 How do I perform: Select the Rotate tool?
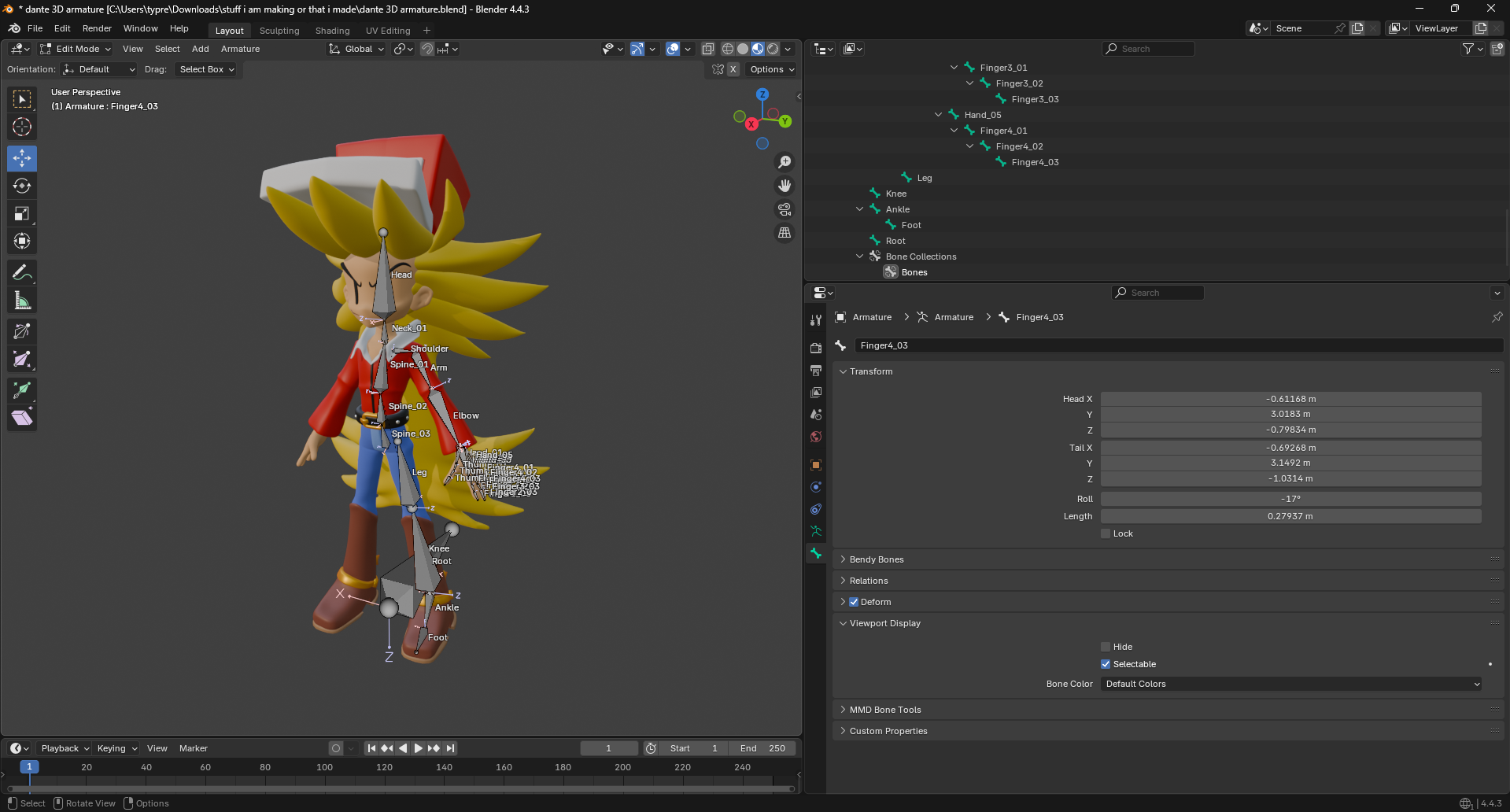click(x=22, y=186)
